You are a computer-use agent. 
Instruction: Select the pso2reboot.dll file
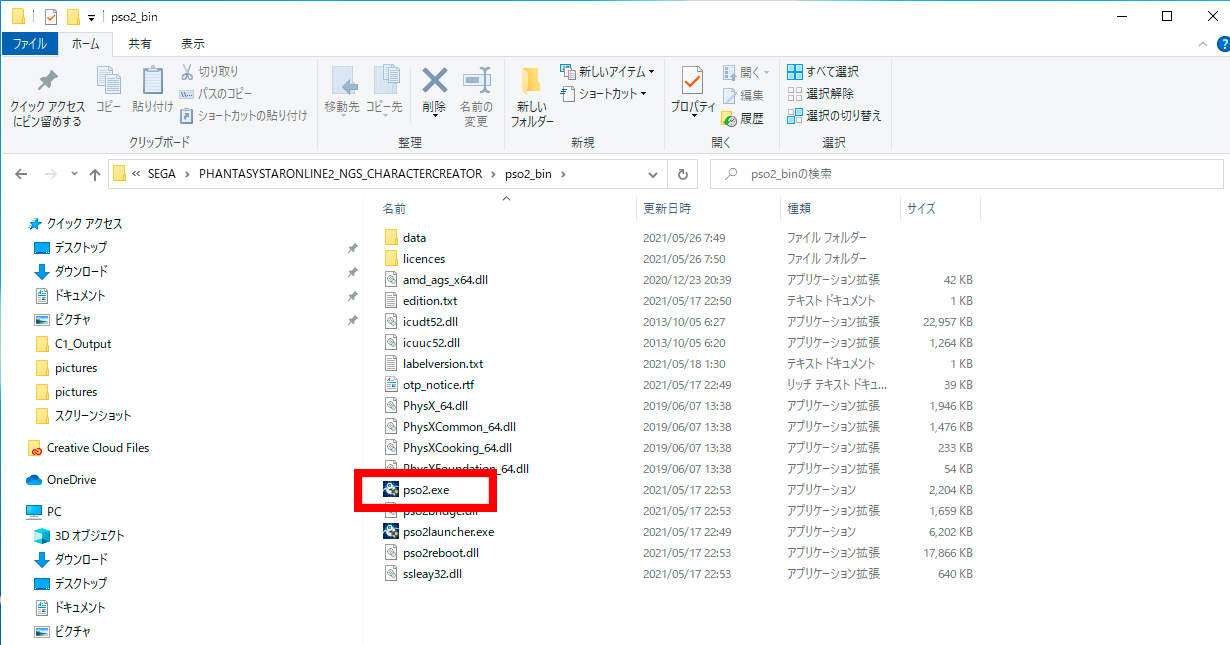441,553
